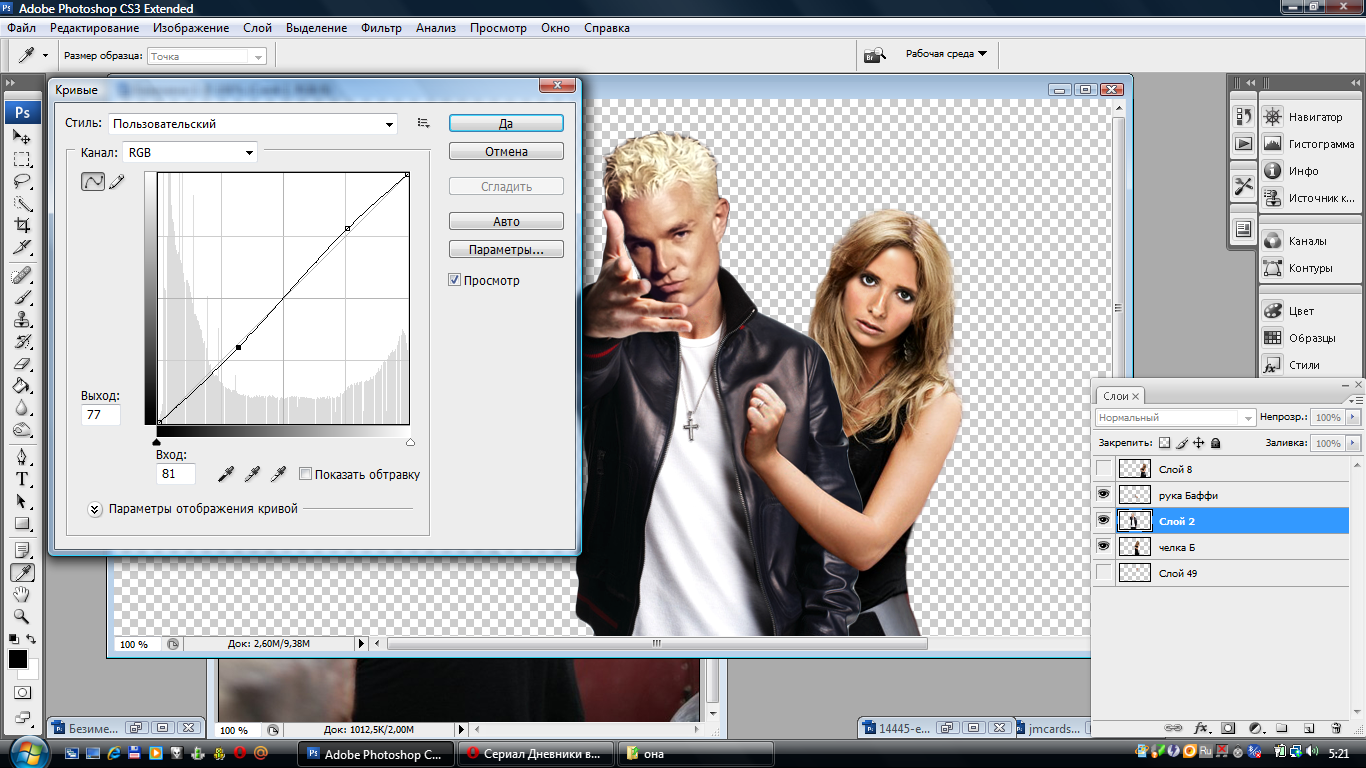
Task: Click the Авто button
Action: click(506, 222)
